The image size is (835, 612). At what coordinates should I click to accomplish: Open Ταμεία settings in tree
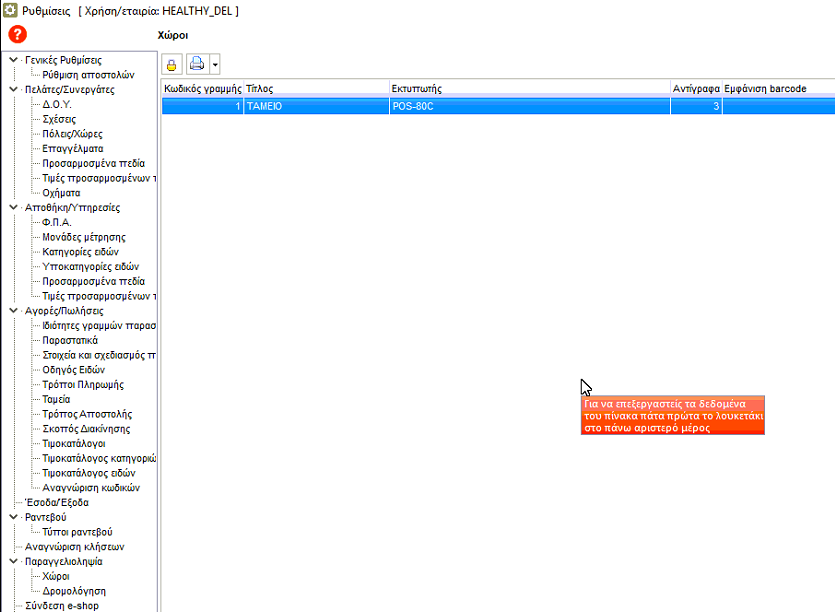(x=56, y=399)
